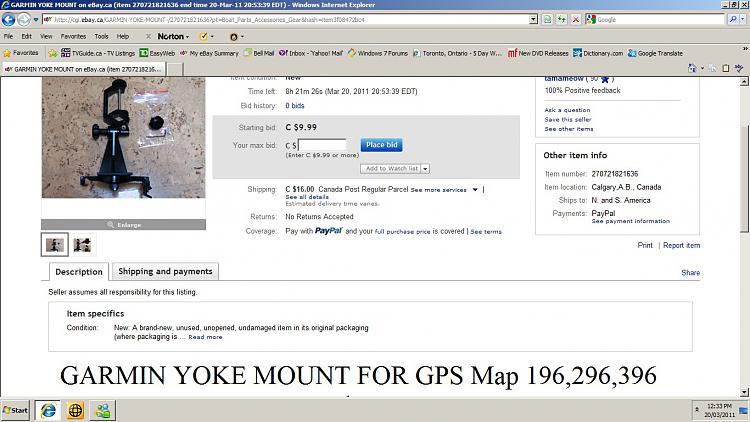Screen dimensions: 750x422
Task: Open See payment information link
Action: 630,222
